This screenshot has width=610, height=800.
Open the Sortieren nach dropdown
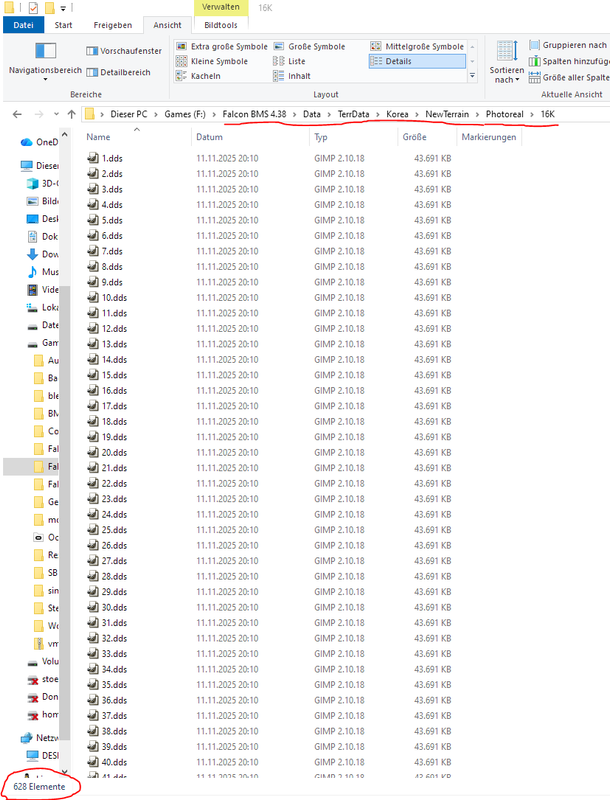pyautogui.click(x=506, y=62)
